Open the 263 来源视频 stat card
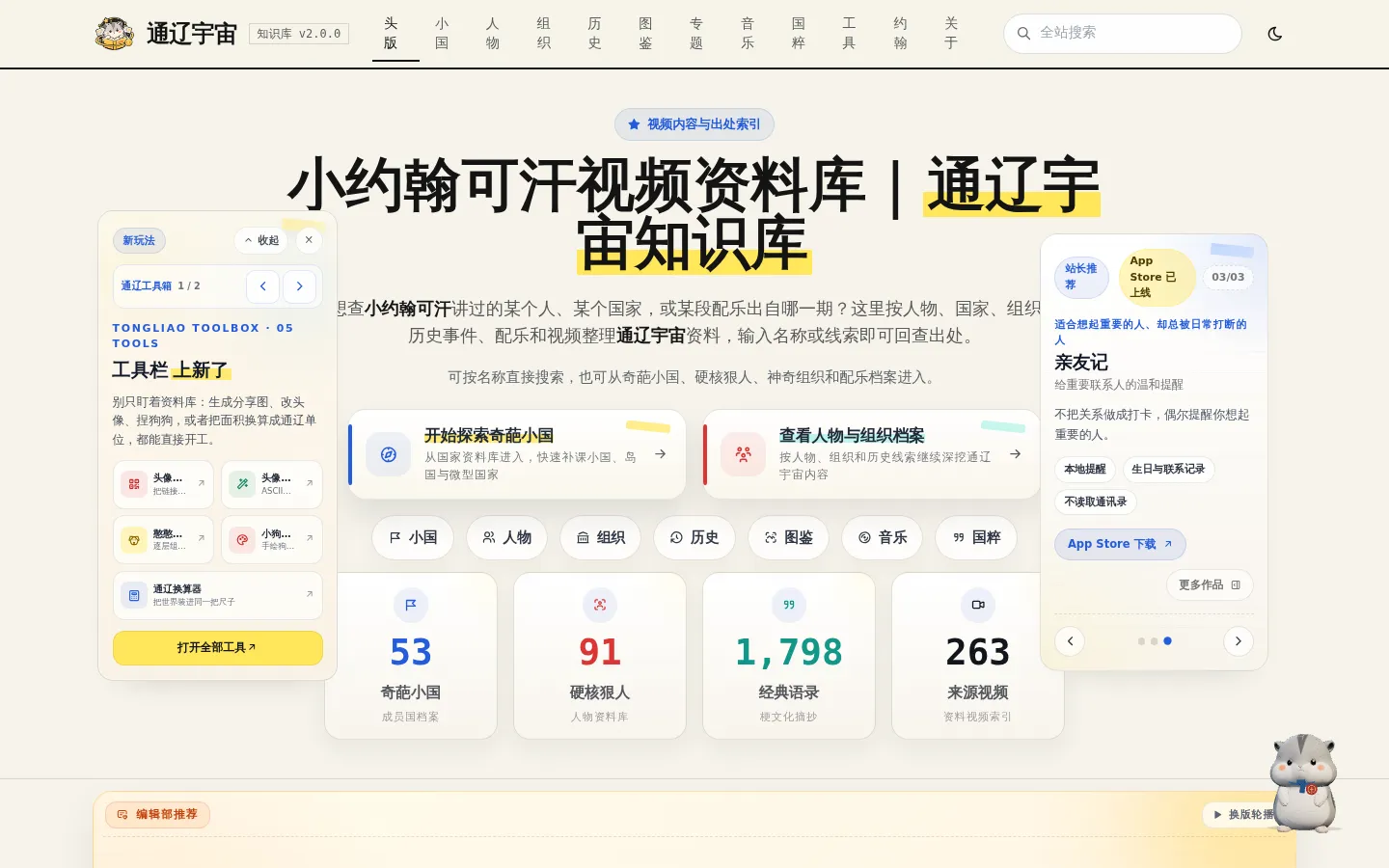1389x868 pixels. (x=978, y=656)
